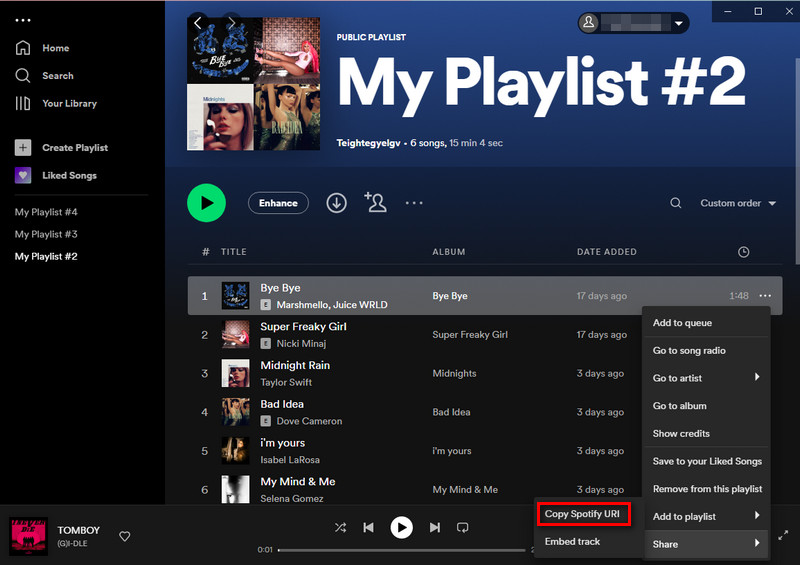Choose Remove from this playlist

pos(706,488)
